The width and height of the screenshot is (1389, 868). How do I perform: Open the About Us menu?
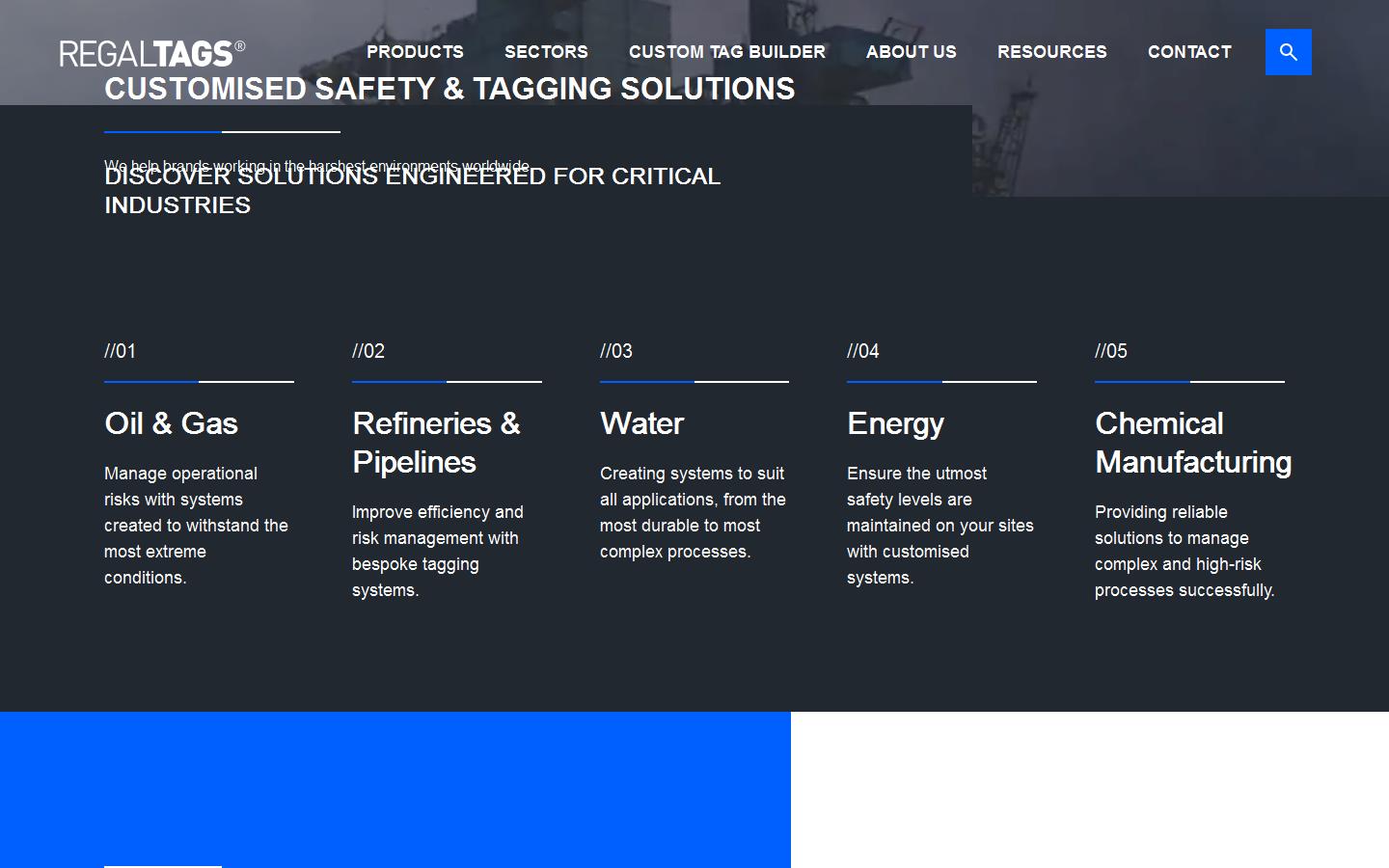point(911,52)
